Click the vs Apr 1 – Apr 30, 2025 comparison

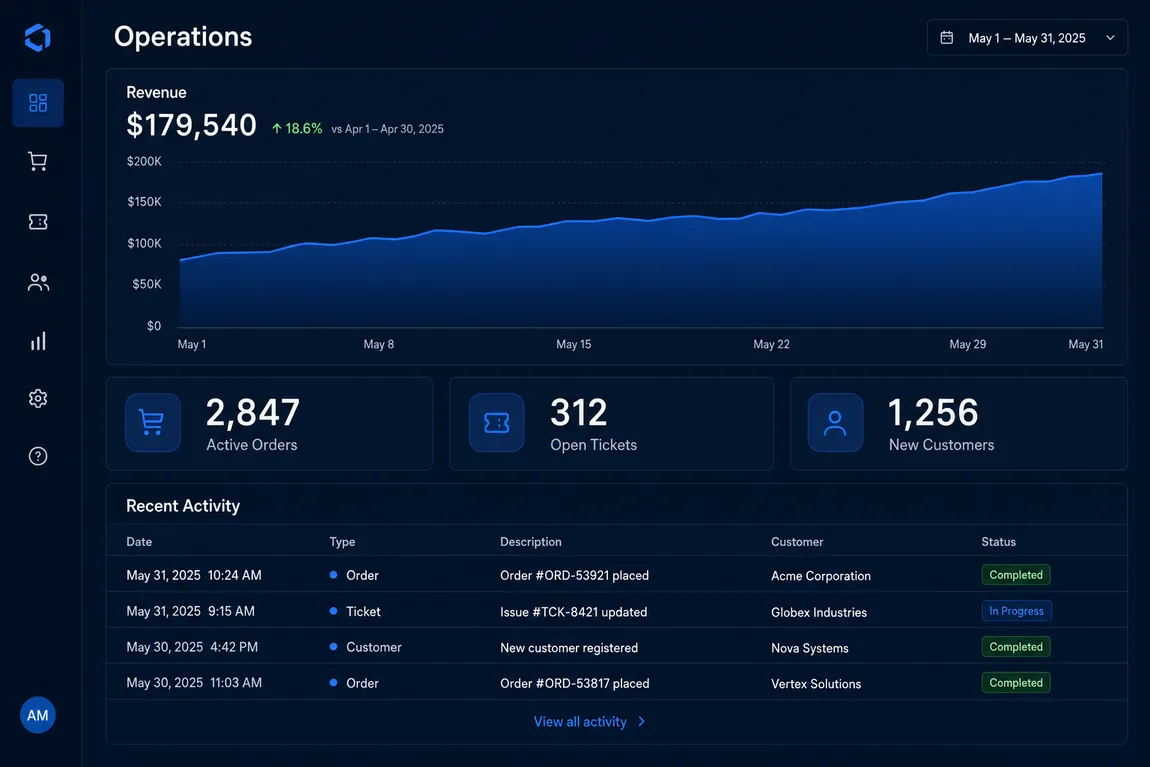coord(387,129)
